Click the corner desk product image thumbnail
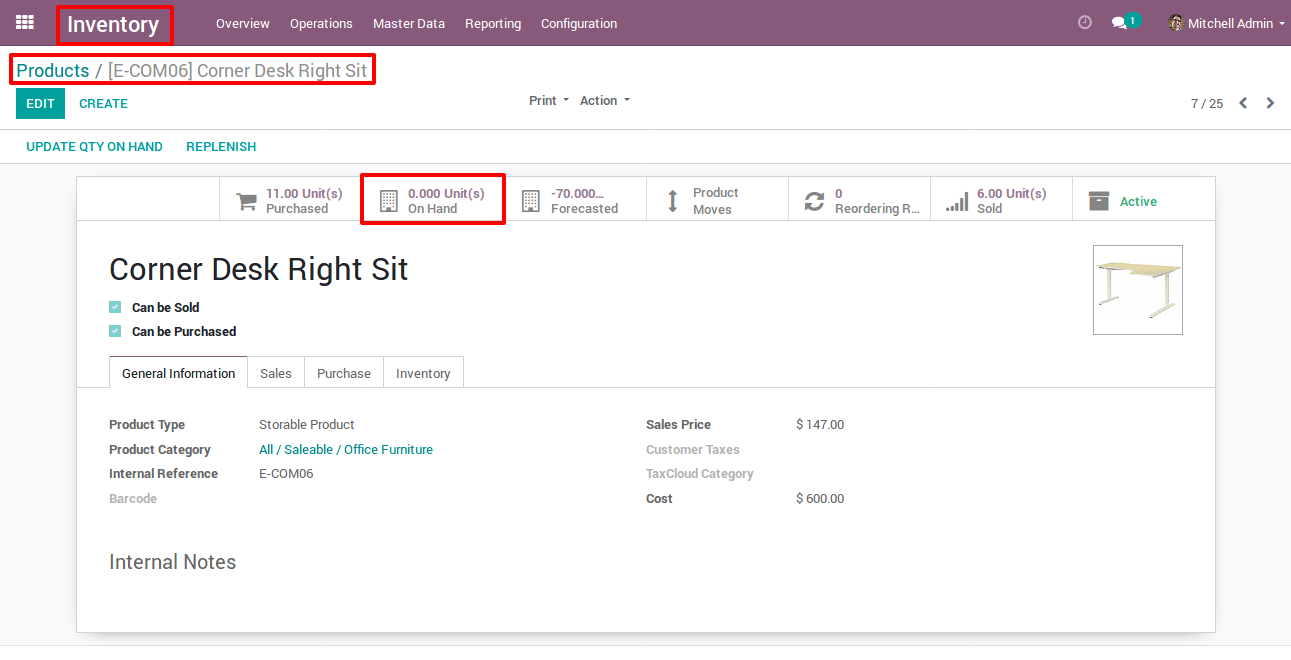Screen dimensions: 1291x660 [1138, 290]
